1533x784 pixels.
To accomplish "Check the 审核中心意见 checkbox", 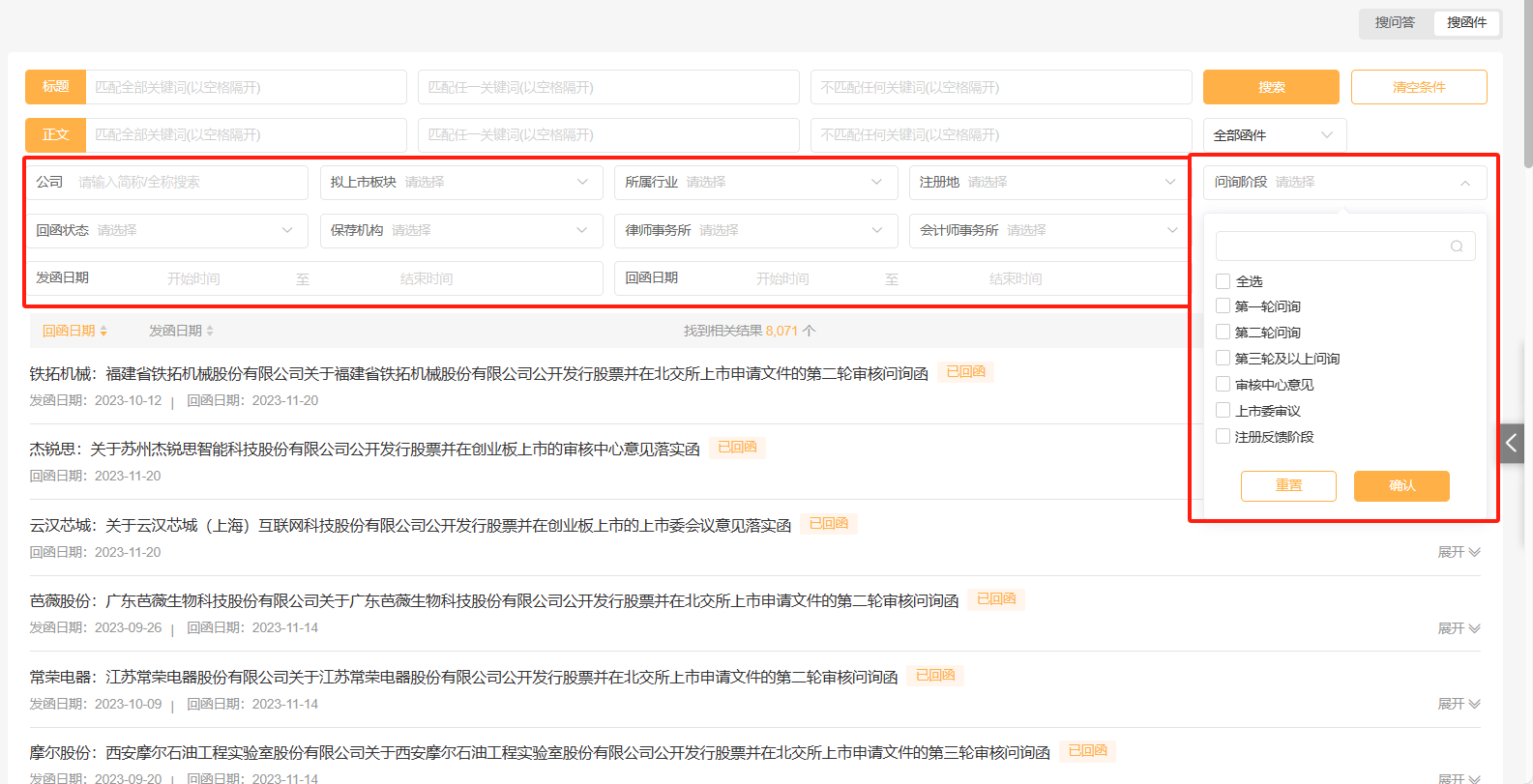I will click(1223, 385).
